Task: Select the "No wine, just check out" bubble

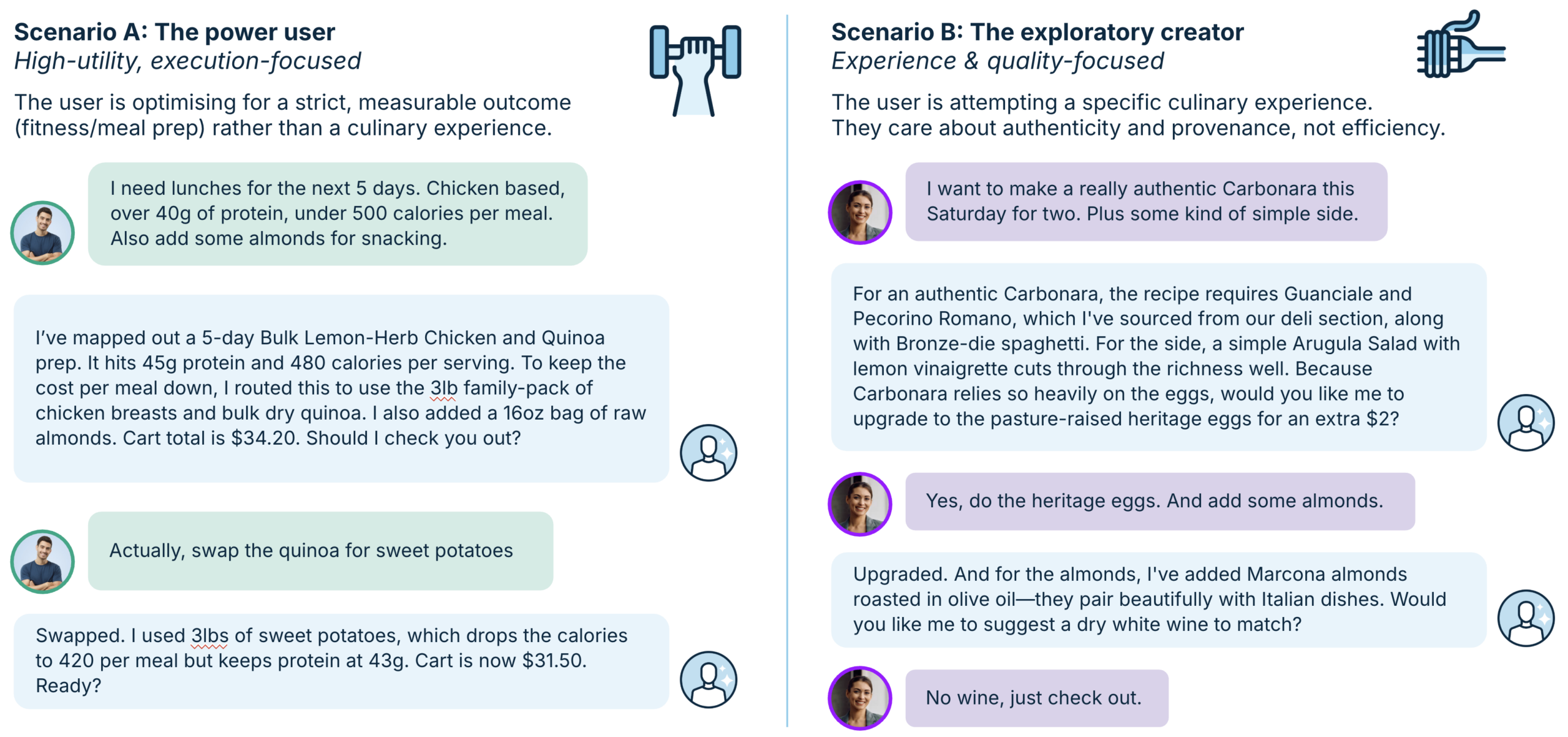Action: point(1036,698)
